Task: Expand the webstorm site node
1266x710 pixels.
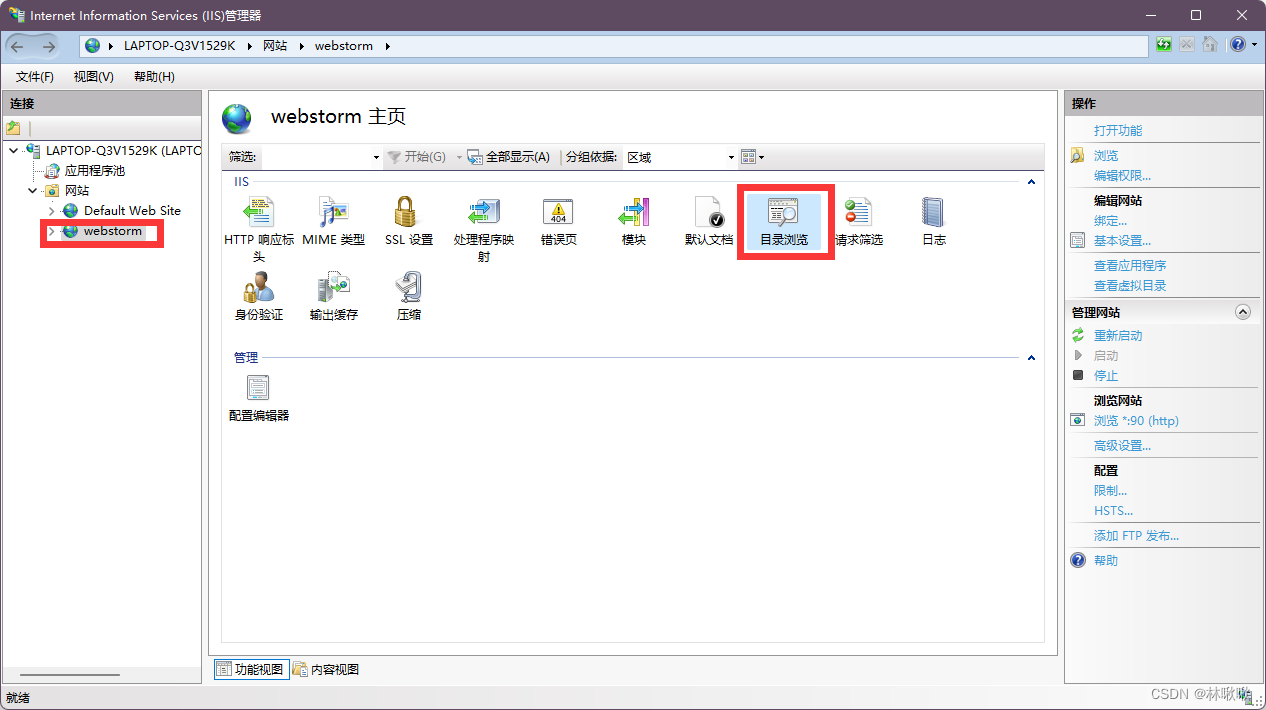Action: pyautogui.click(x=52, y=231)
